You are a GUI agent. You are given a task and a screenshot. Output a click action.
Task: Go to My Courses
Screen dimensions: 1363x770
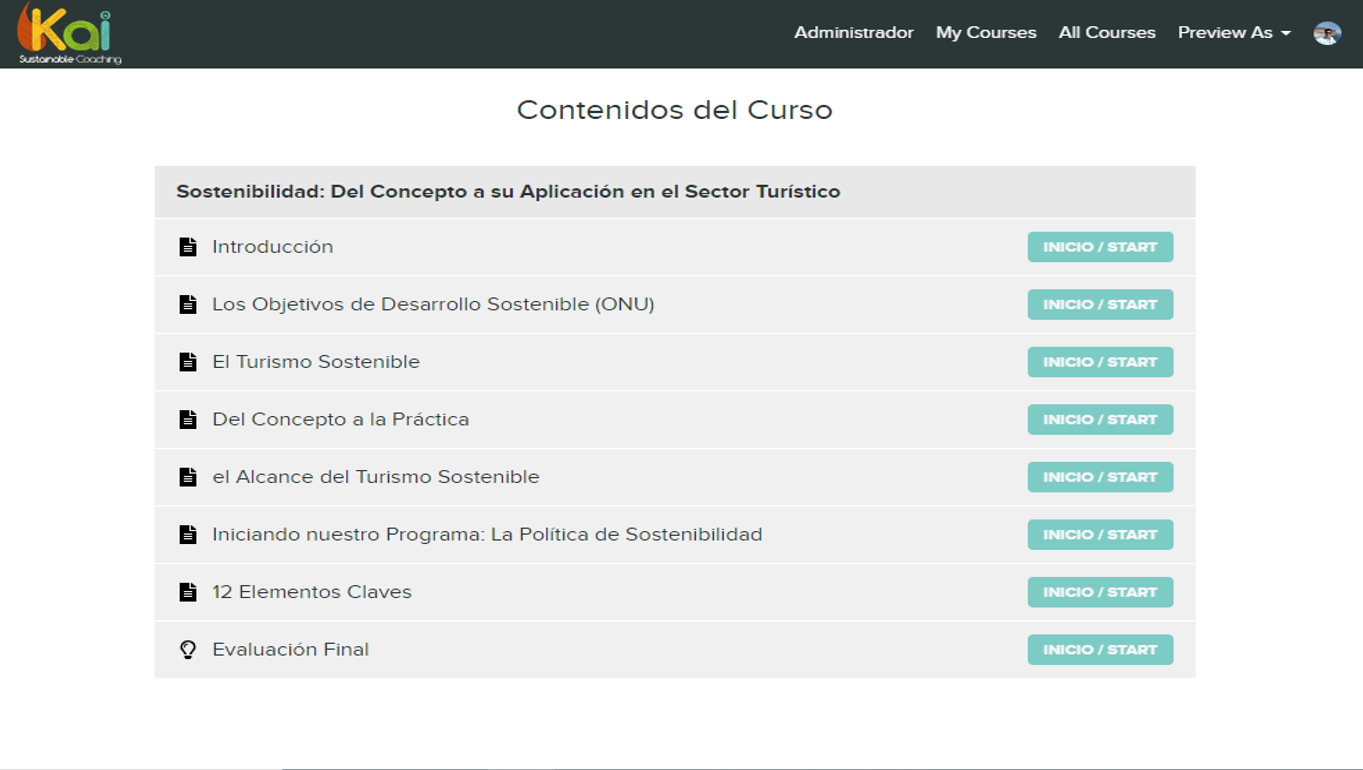[x=985, y=33]
